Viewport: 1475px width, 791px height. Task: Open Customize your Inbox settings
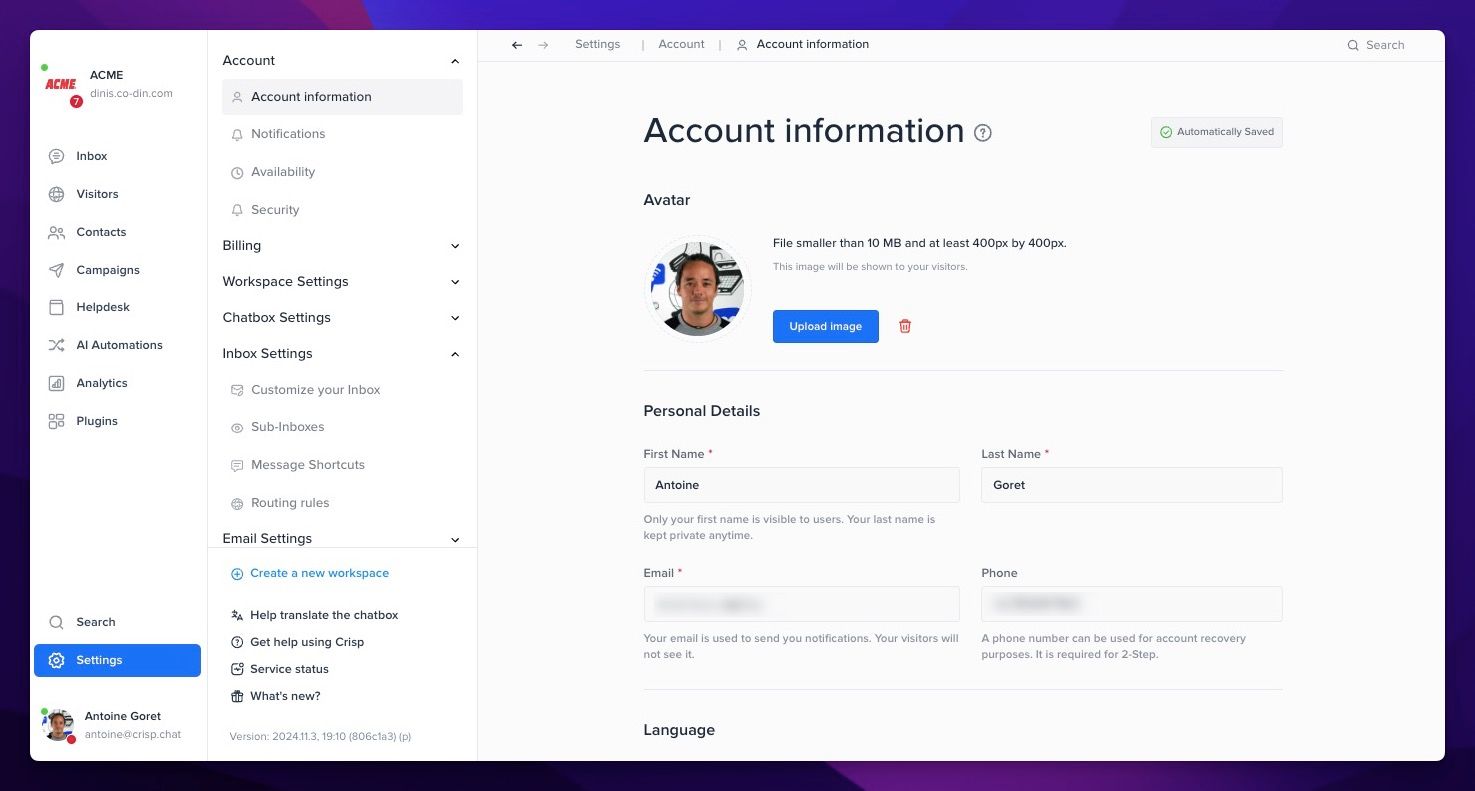click(x=316, y=390)
